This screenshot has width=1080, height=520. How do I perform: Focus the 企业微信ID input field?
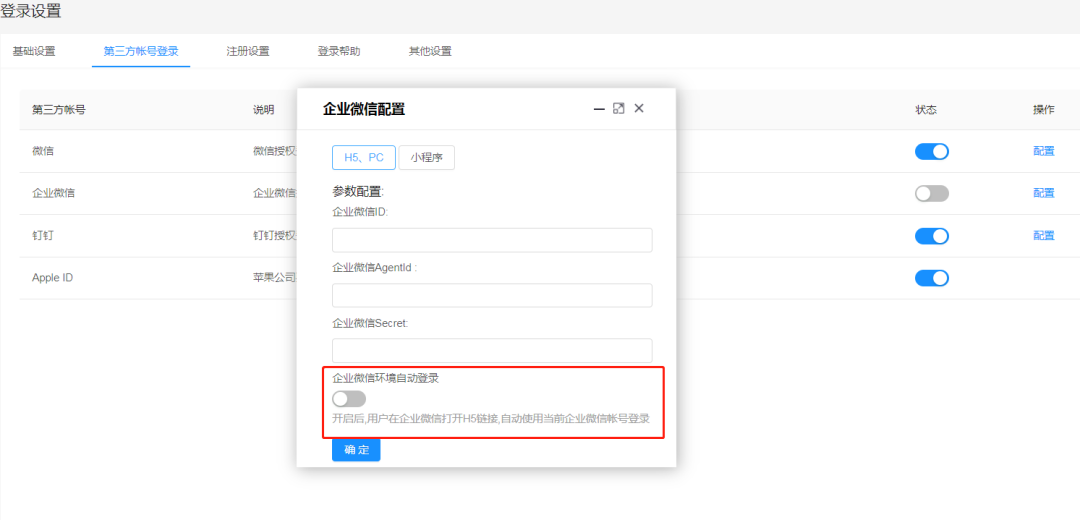[492, 240]
